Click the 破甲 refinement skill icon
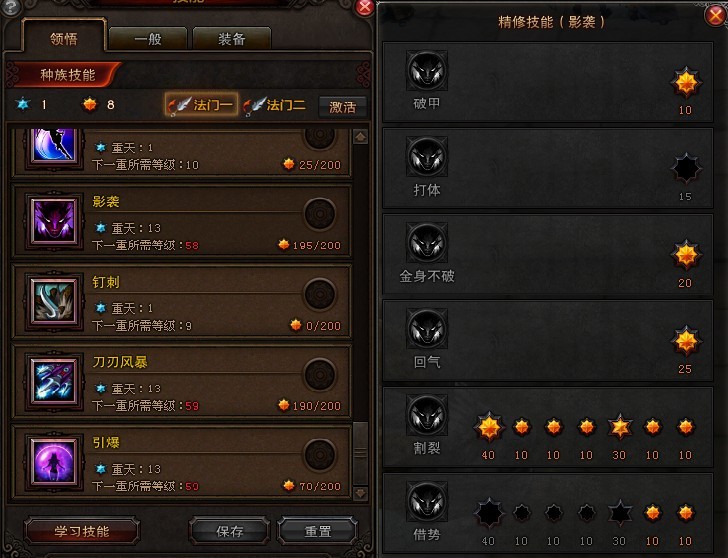 (427, 71)
